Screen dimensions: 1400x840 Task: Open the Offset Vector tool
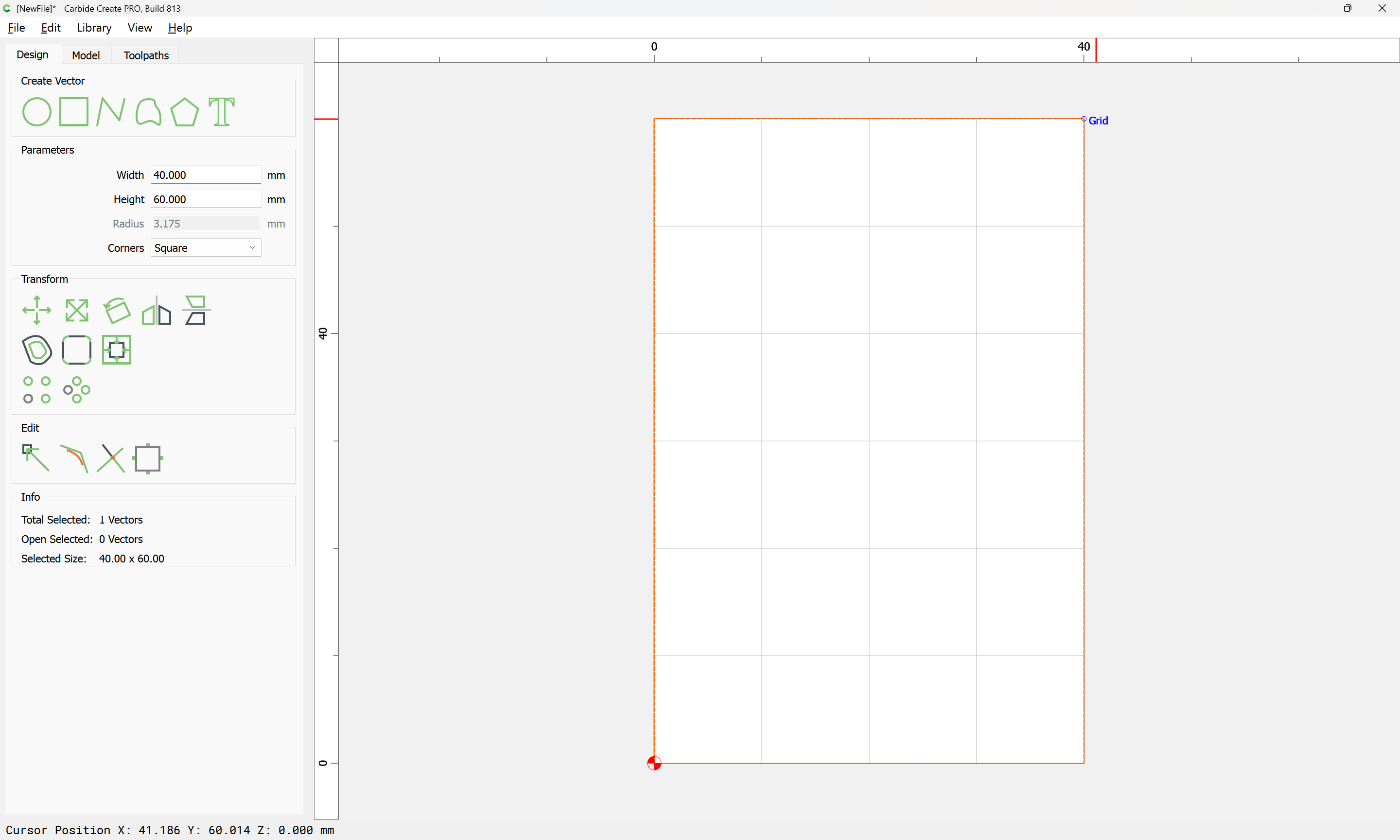pos(37,350)
